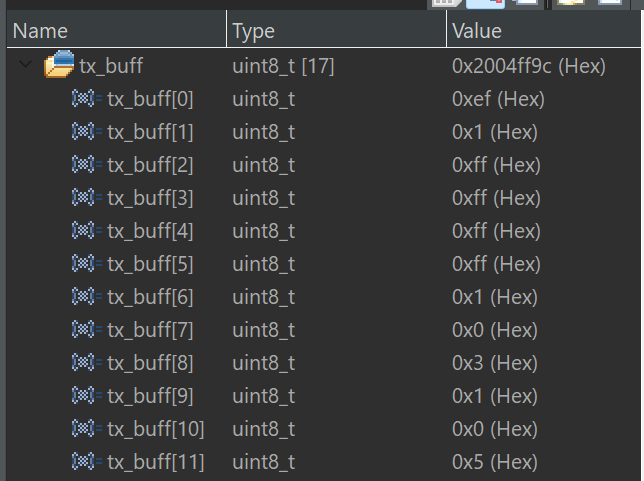The image size is (644, 481).
Task: Click the 0xff (Hex) value of tx_buff[2]
Action: tap(496, 165)
